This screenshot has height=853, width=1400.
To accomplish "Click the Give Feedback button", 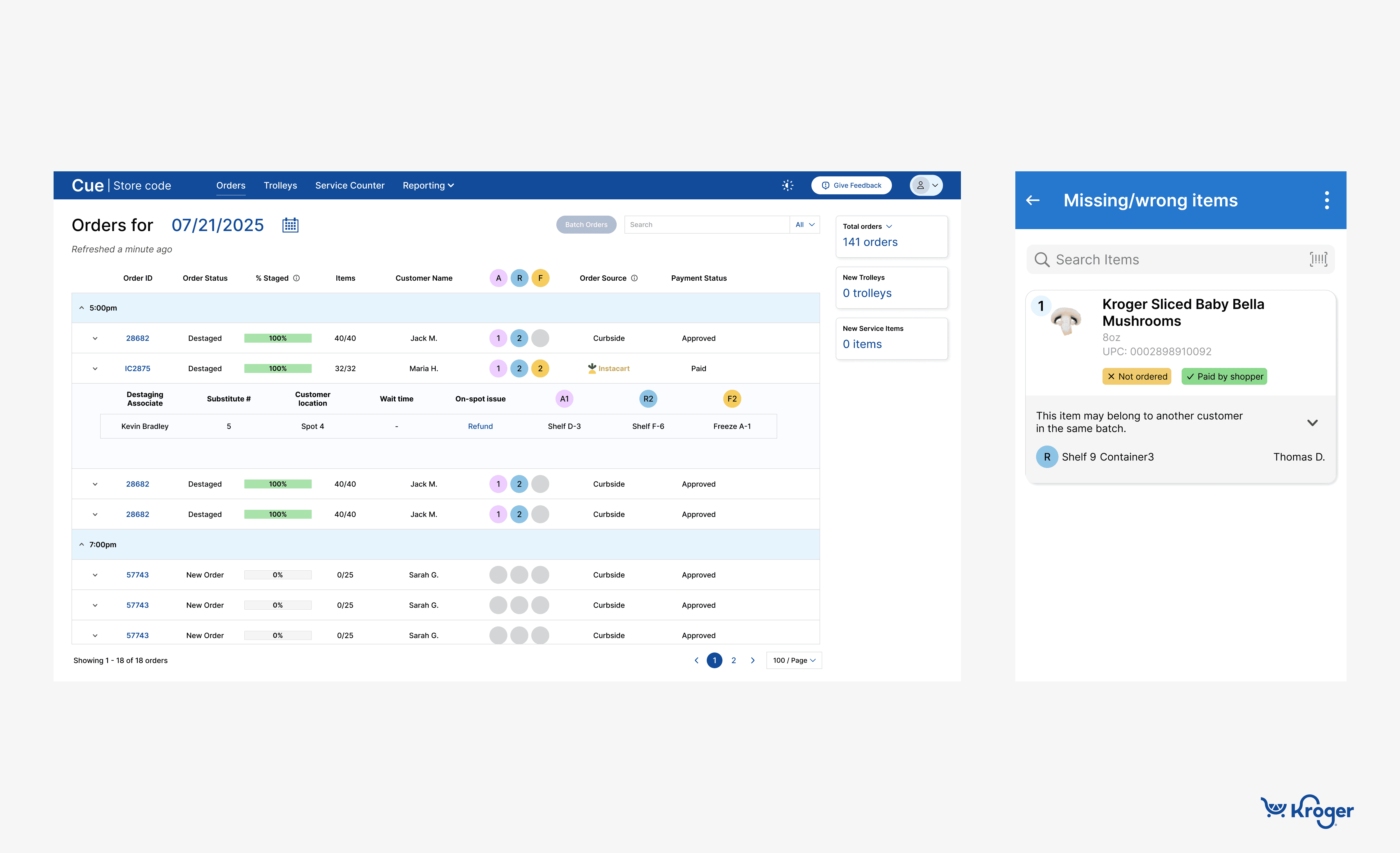I will tap(851, 185).
